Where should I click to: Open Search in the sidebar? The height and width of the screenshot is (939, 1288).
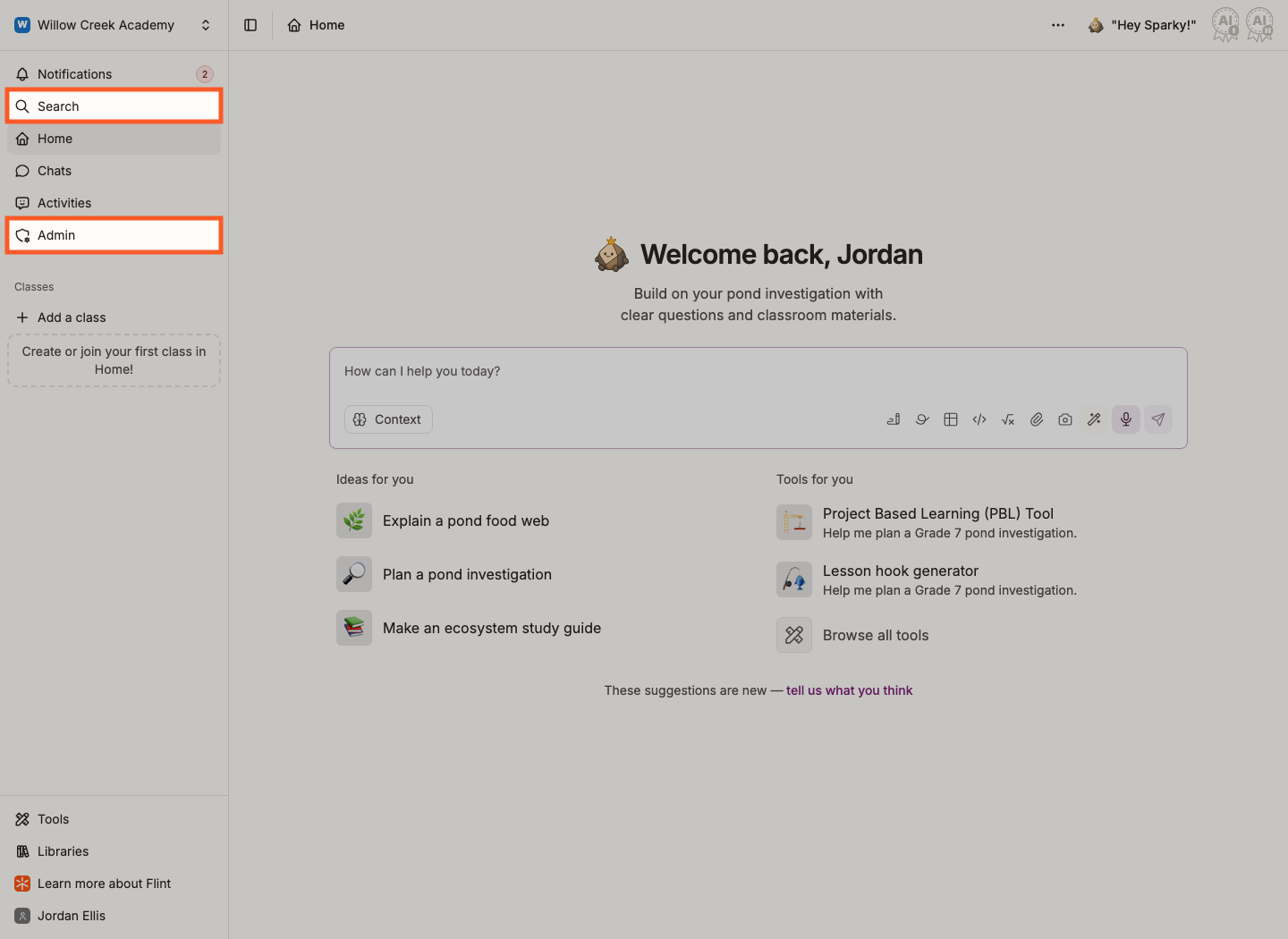coord(114,106)
